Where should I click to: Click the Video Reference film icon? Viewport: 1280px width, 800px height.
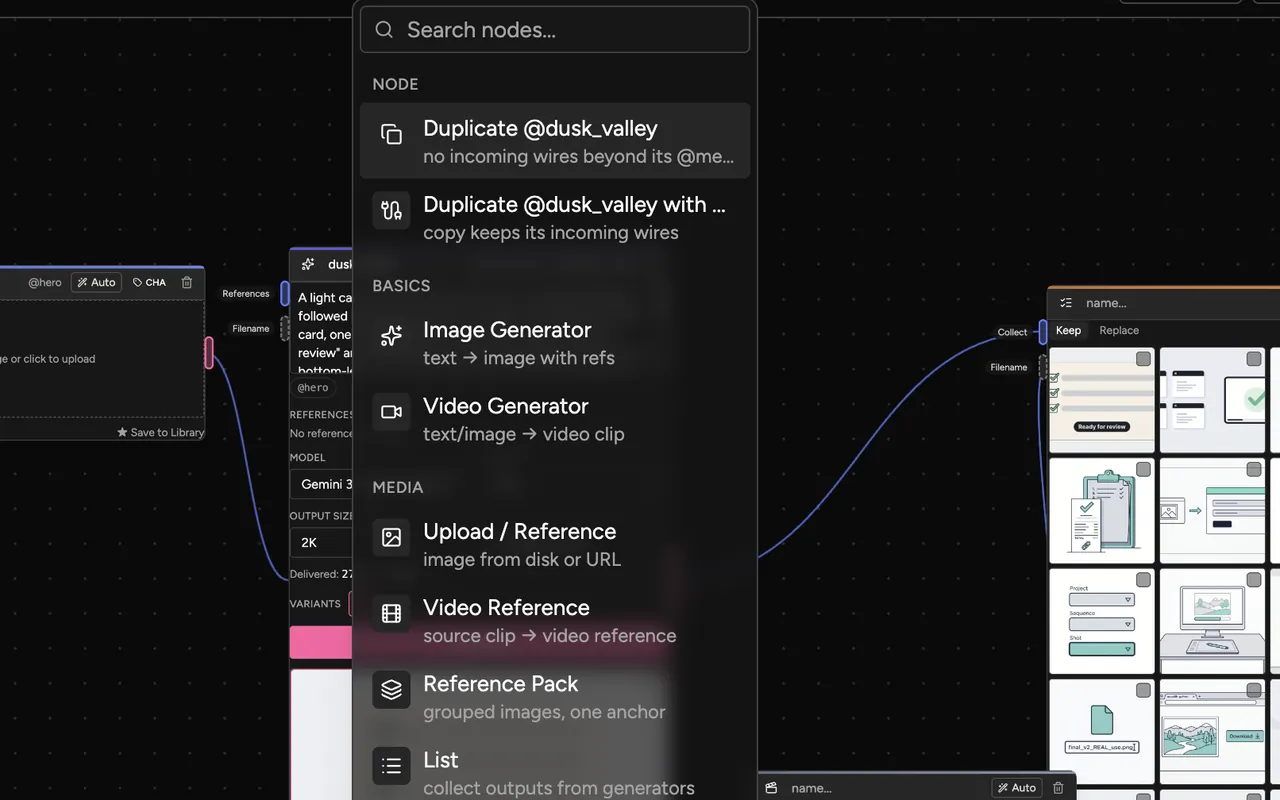pyautogui.click(x=391, y=613)
